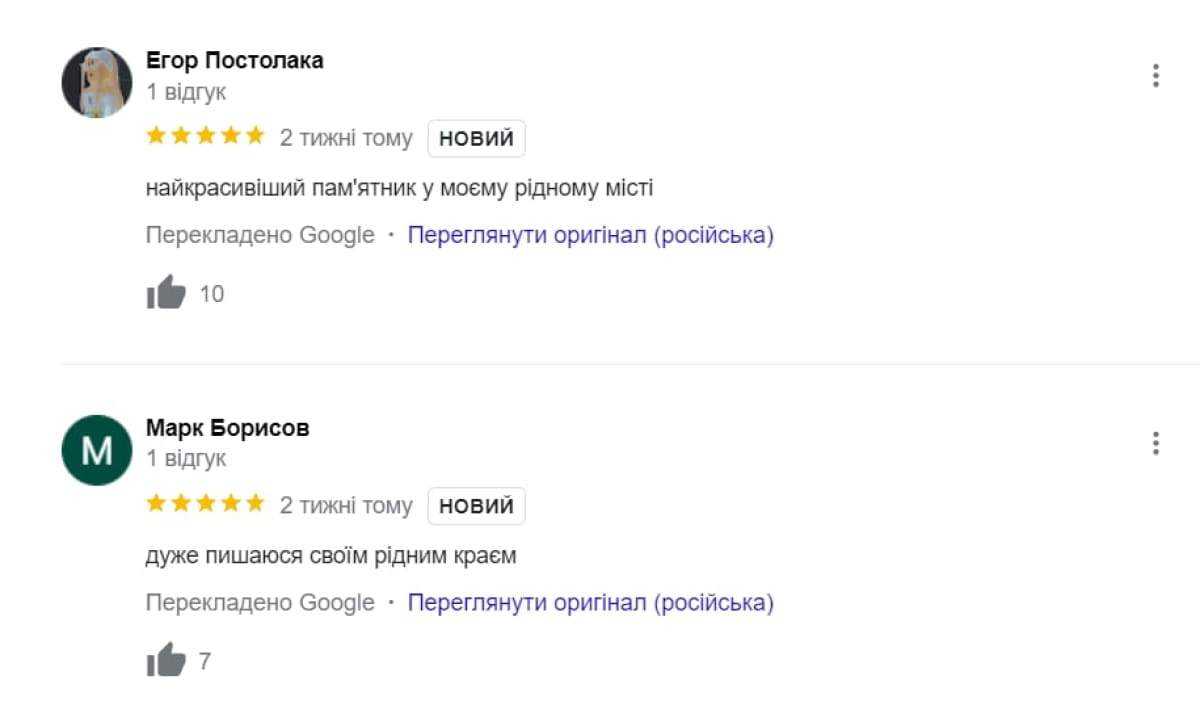Click the five-star rating on Егор's review

(205, 137)
